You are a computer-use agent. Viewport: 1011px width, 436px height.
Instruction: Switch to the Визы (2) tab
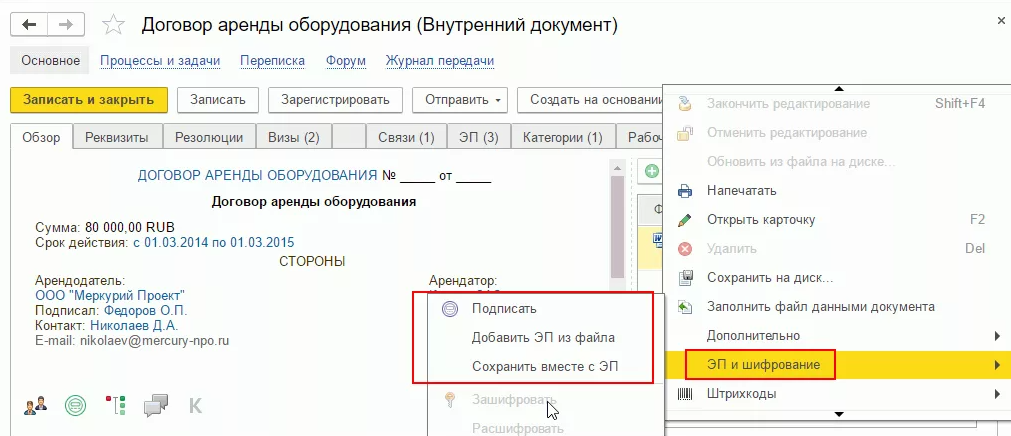(292, 137)
